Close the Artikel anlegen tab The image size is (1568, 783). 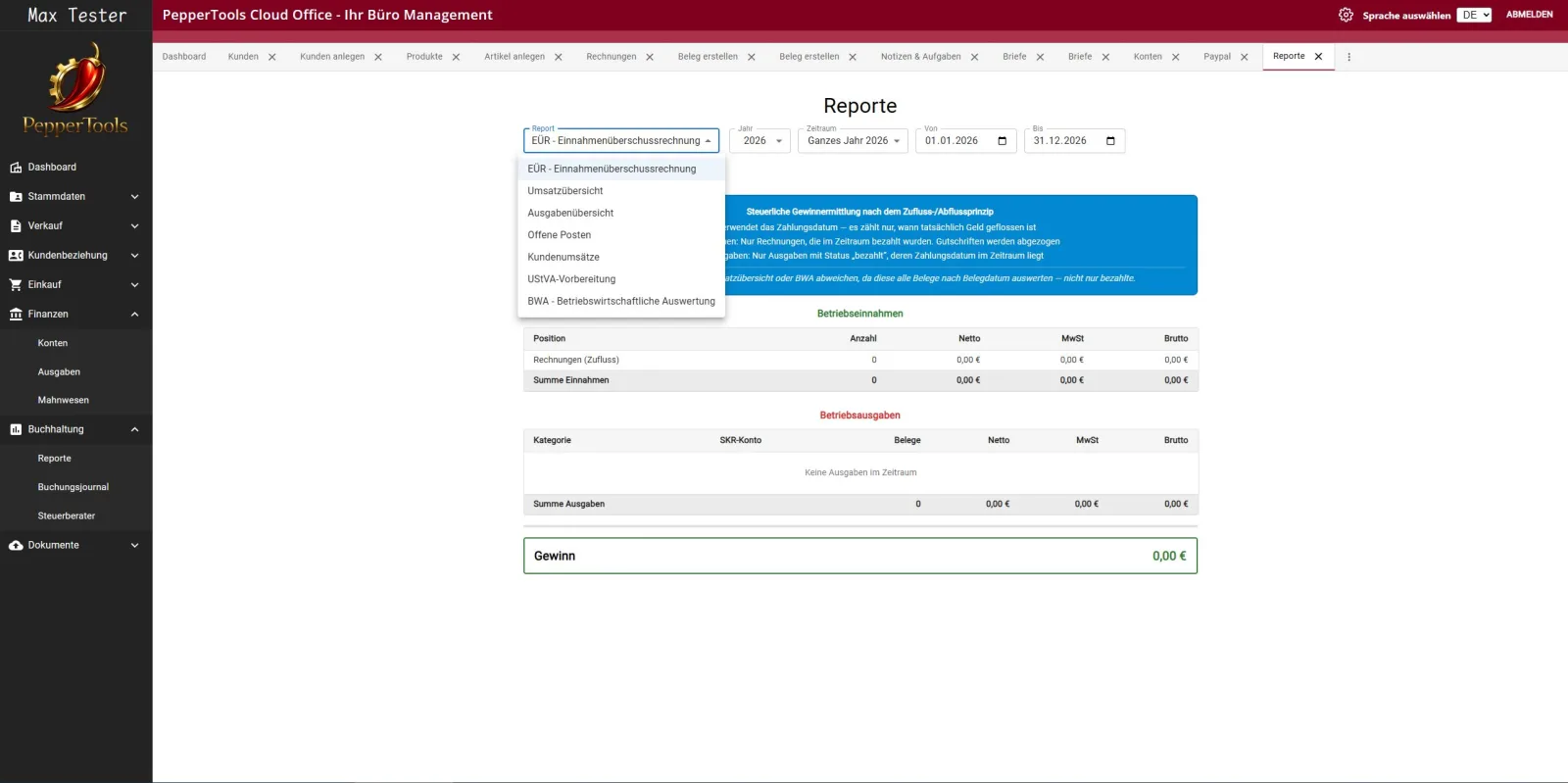point(558,57)
